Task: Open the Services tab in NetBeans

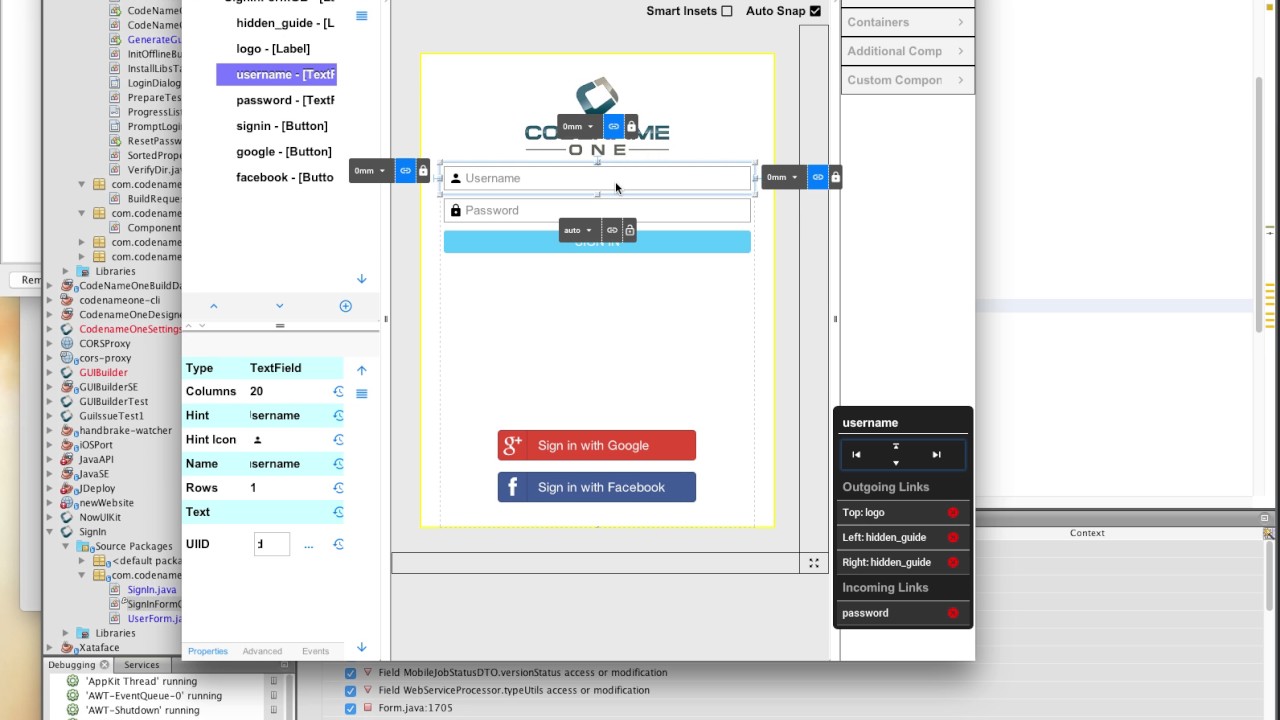Action: point(141,665)
